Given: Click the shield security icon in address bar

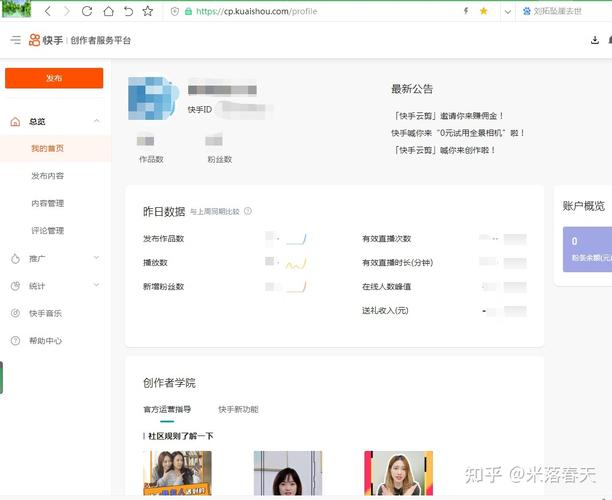Looking at the screenshot, I should (x=174, y=12).
